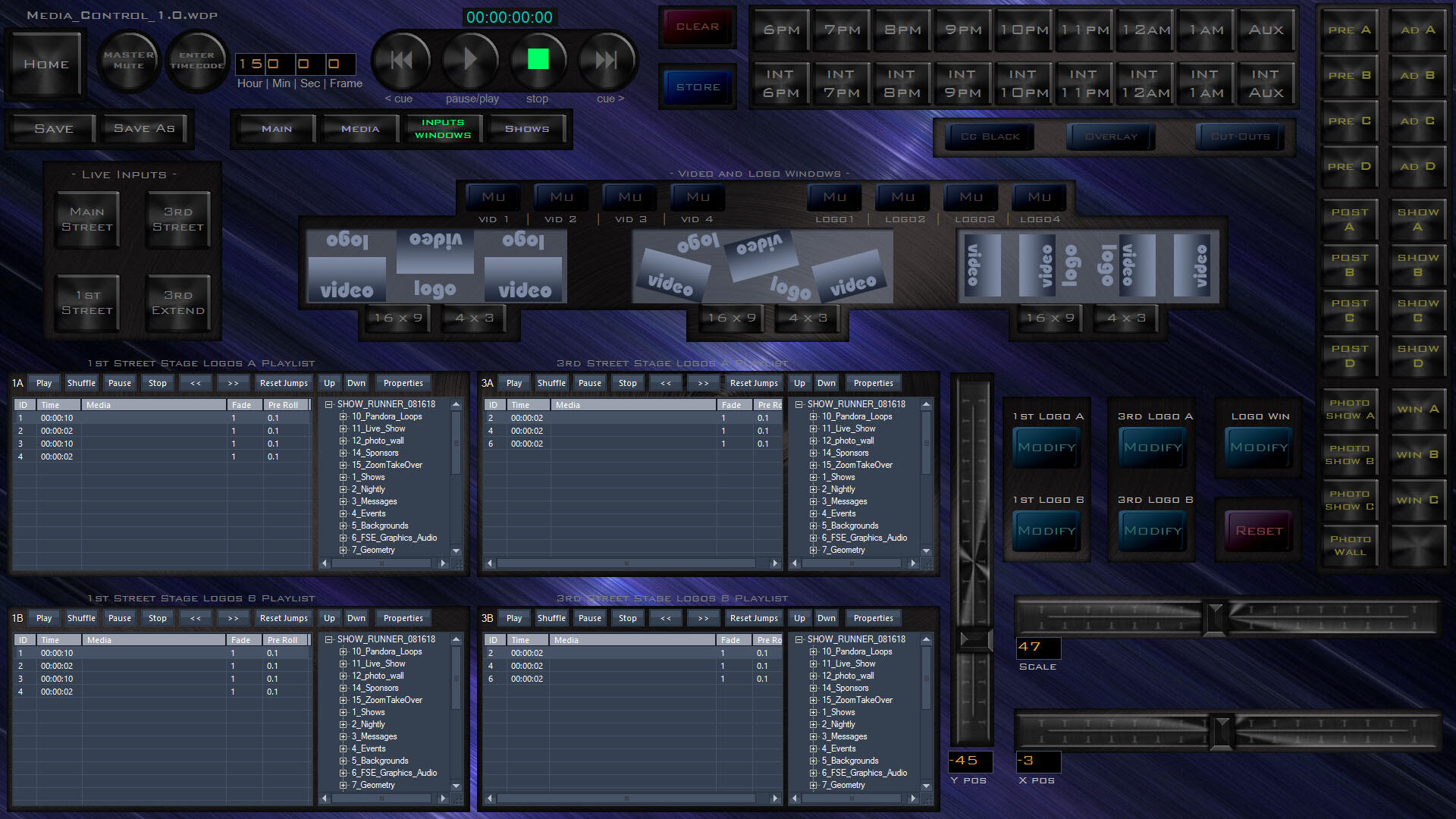Toggle mute for VID 1 window
Image resolution: width=1456 pixels, height=819 pixels.
[x=494, y=197]
